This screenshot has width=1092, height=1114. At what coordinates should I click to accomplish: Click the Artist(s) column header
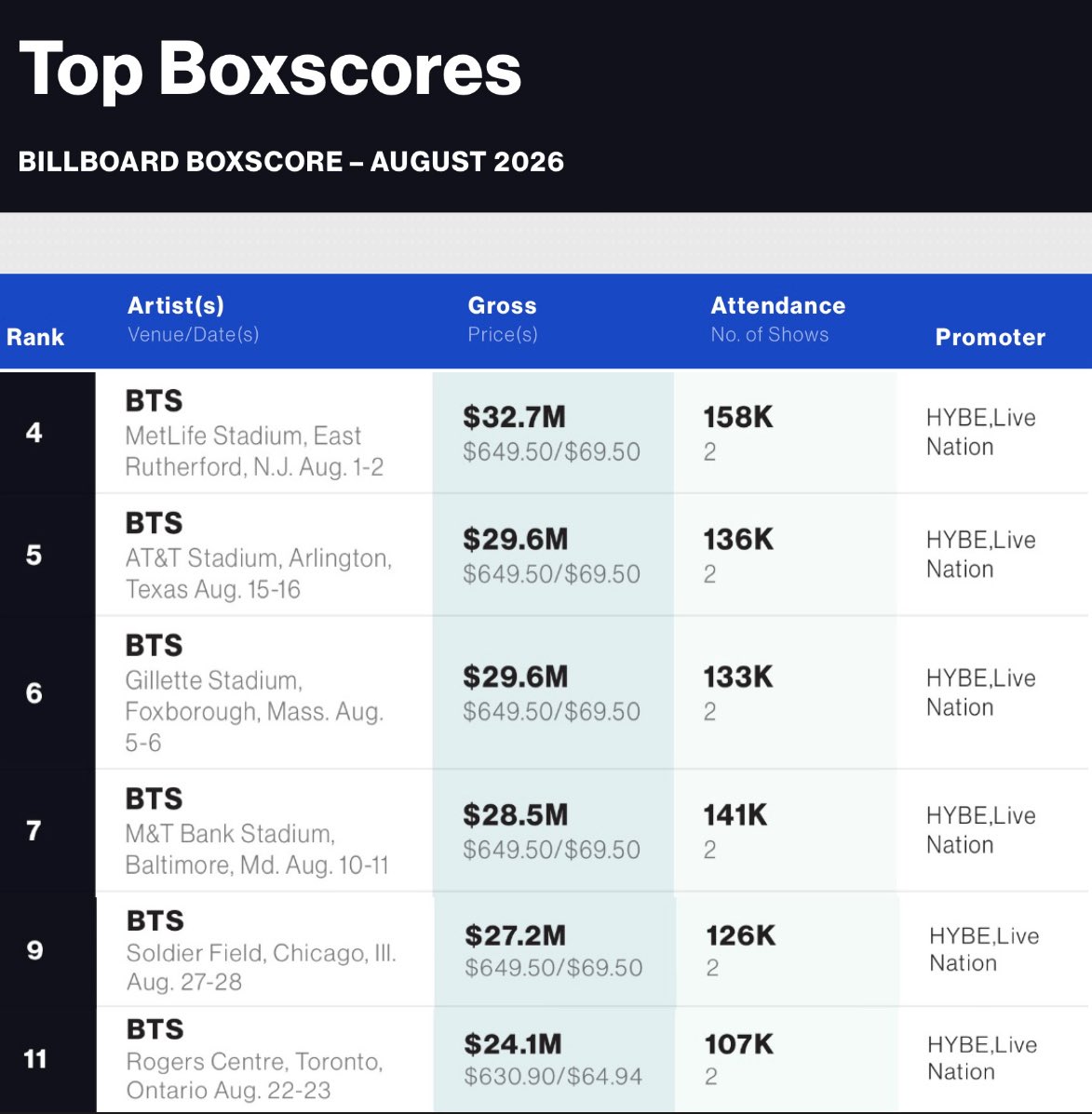176,305
